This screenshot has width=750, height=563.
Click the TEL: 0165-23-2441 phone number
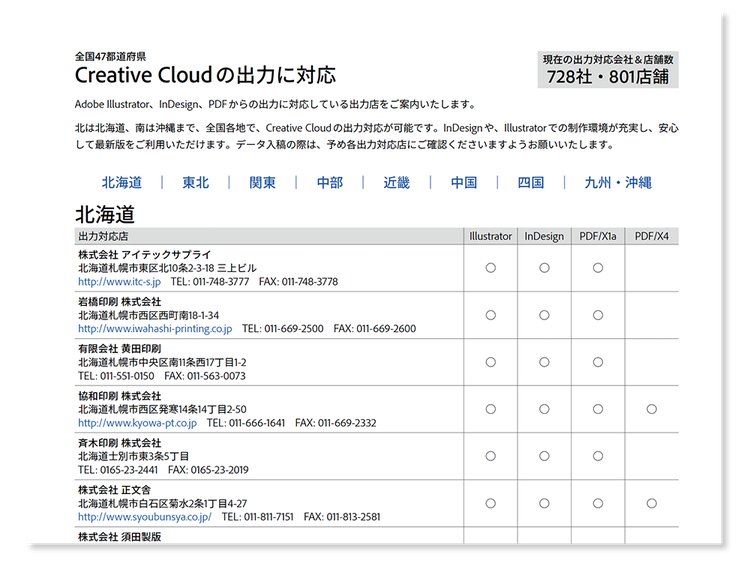118,470
